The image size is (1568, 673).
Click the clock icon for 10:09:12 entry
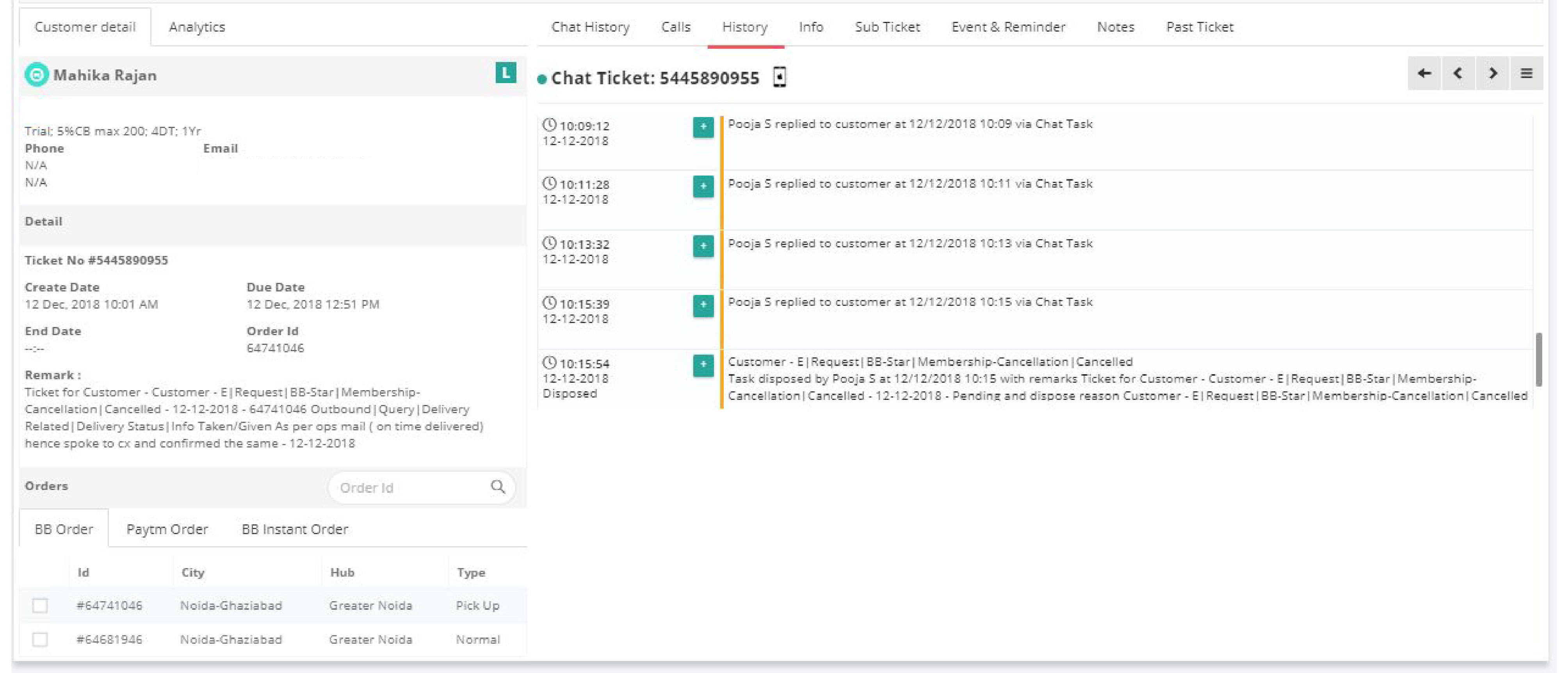coord(549,125)
